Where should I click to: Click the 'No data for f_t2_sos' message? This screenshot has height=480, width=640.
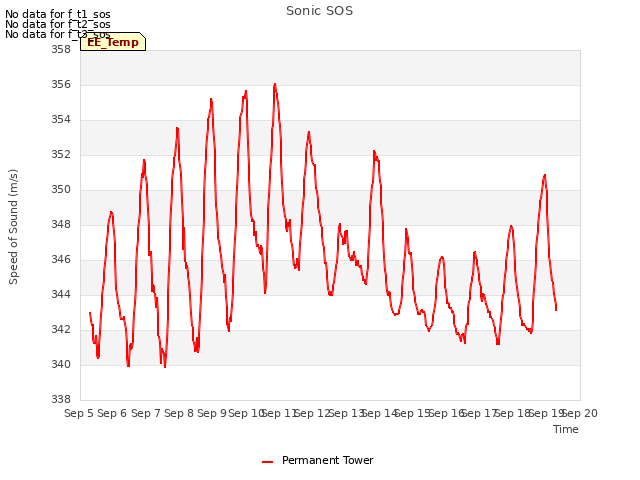[x=58, y=24]
